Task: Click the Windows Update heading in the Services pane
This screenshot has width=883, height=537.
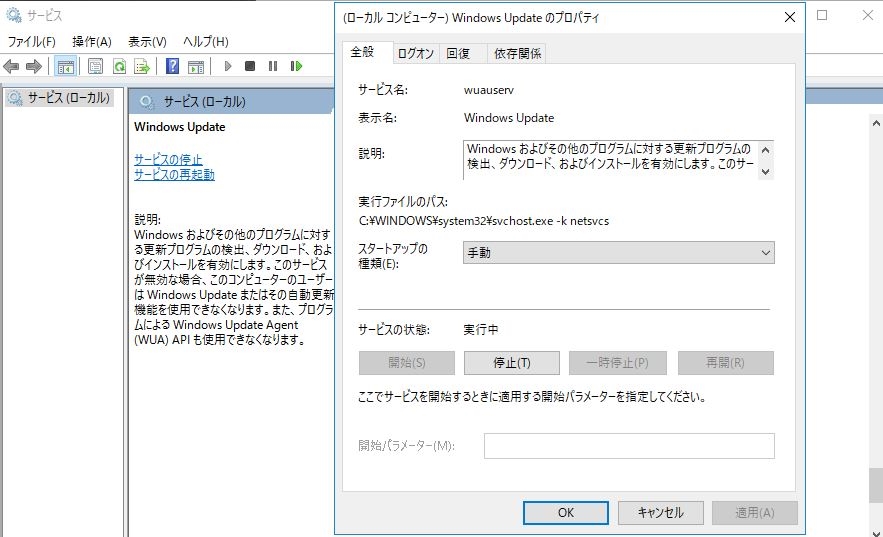Action: click(x=180, y=127)
